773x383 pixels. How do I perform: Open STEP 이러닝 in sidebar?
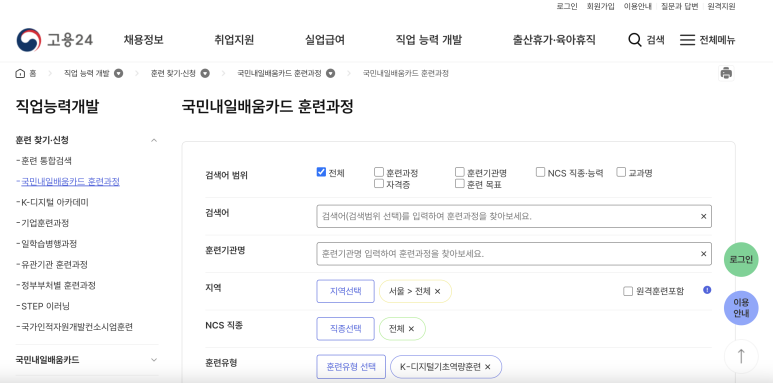point(45,306)
